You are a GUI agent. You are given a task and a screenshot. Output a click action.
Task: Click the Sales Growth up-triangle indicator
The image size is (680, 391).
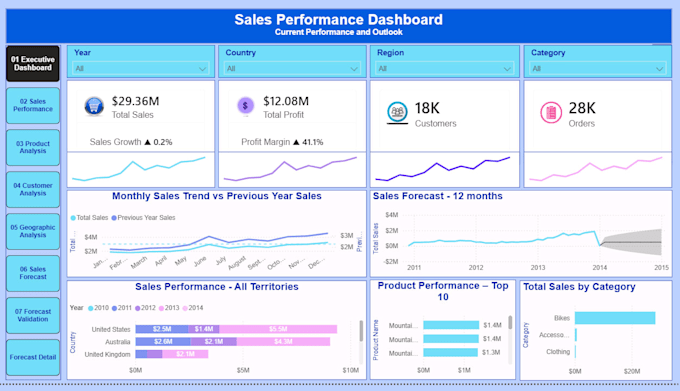click(x=147, y=142)
